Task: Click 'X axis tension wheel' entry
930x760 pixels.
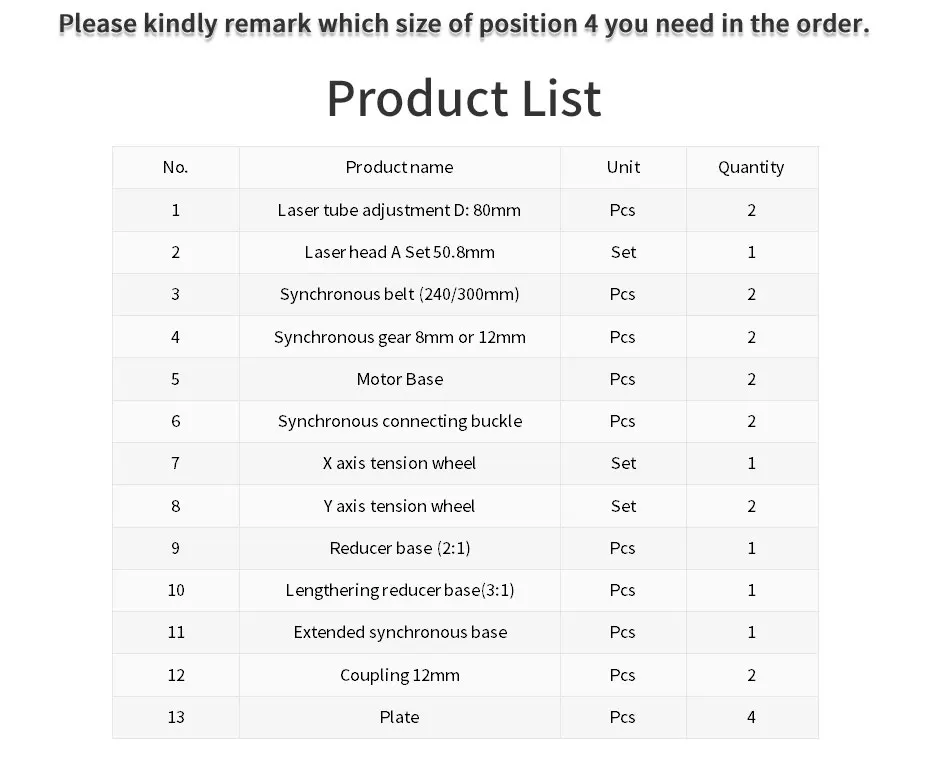Action: (399, 463)
